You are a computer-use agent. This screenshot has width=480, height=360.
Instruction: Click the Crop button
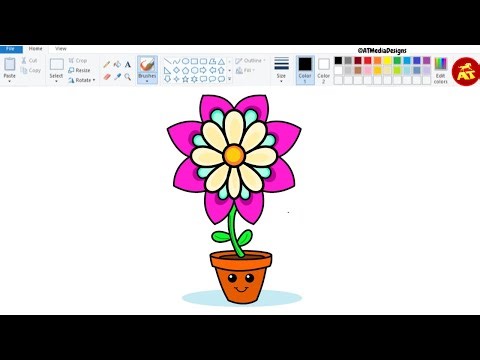tap(78, 60)
